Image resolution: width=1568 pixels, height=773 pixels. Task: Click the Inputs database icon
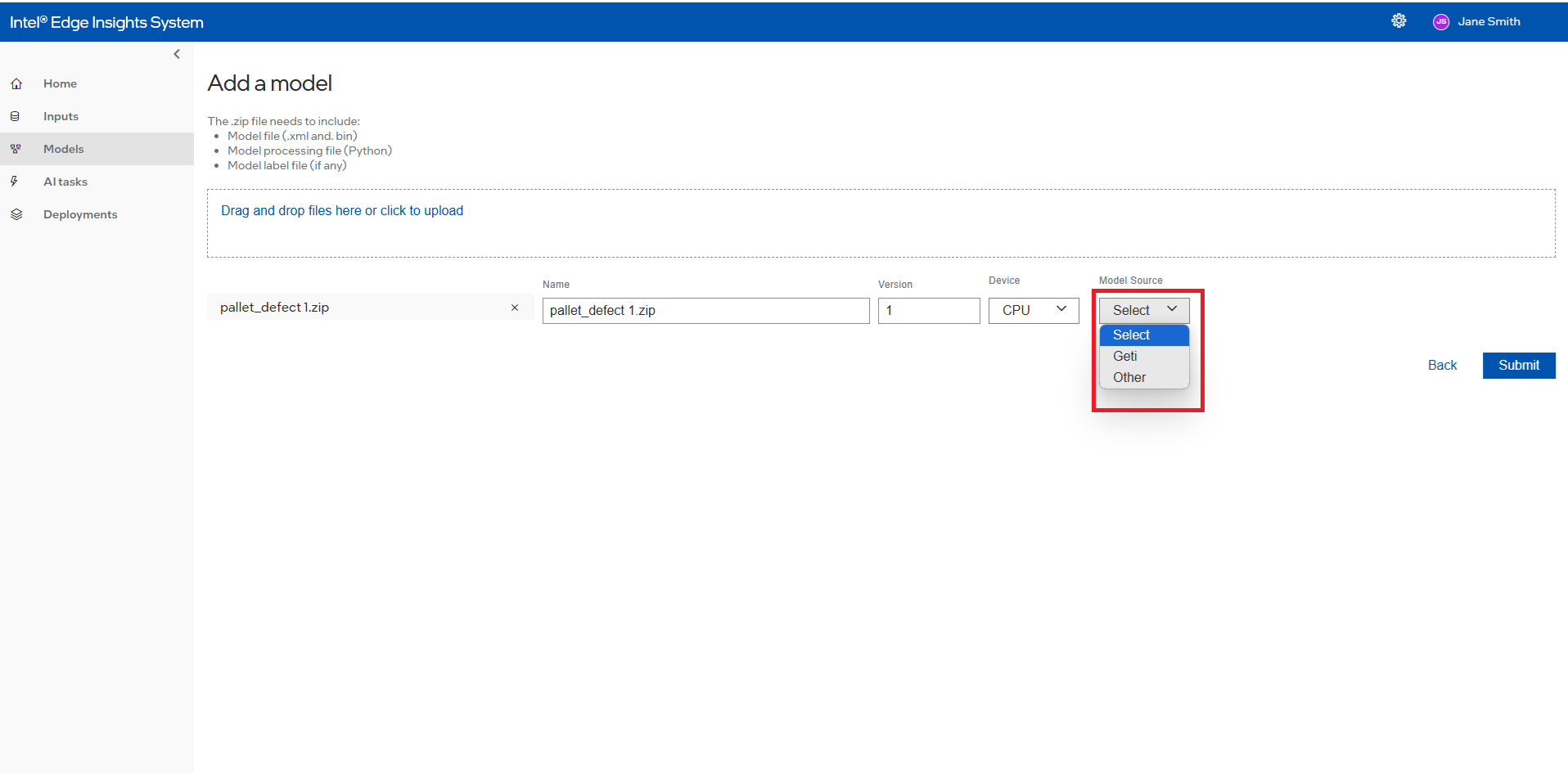15,116
